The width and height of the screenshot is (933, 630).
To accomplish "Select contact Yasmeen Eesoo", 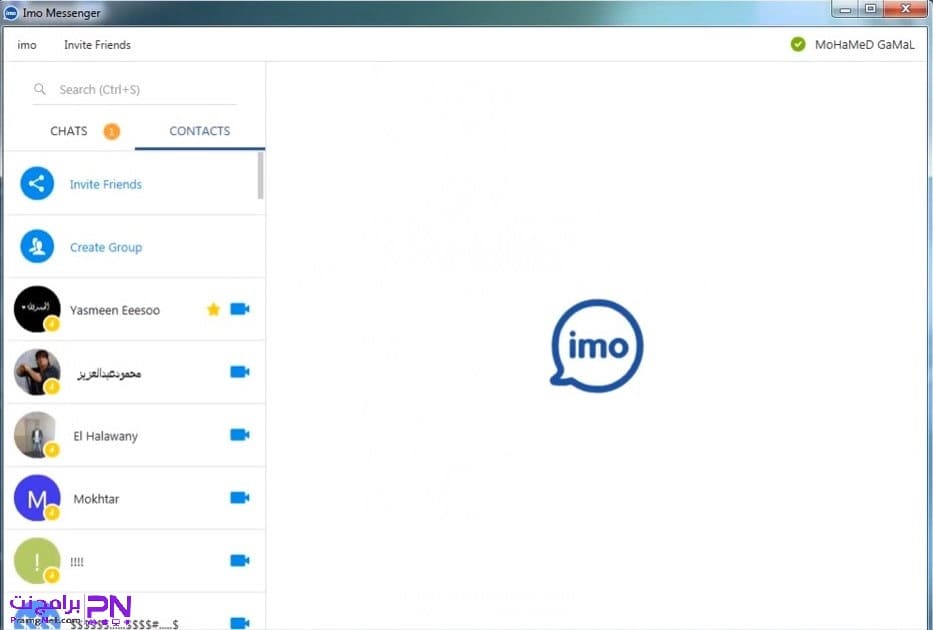I will pos(134,309).
